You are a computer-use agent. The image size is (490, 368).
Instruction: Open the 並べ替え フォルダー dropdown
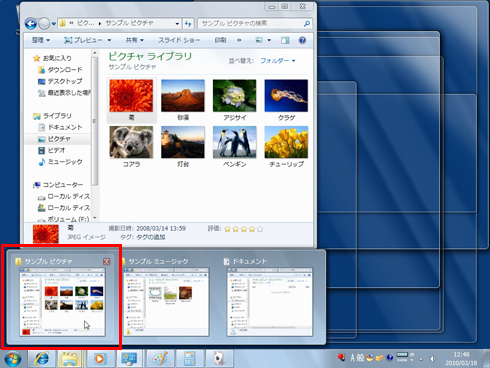click(277, 61)
